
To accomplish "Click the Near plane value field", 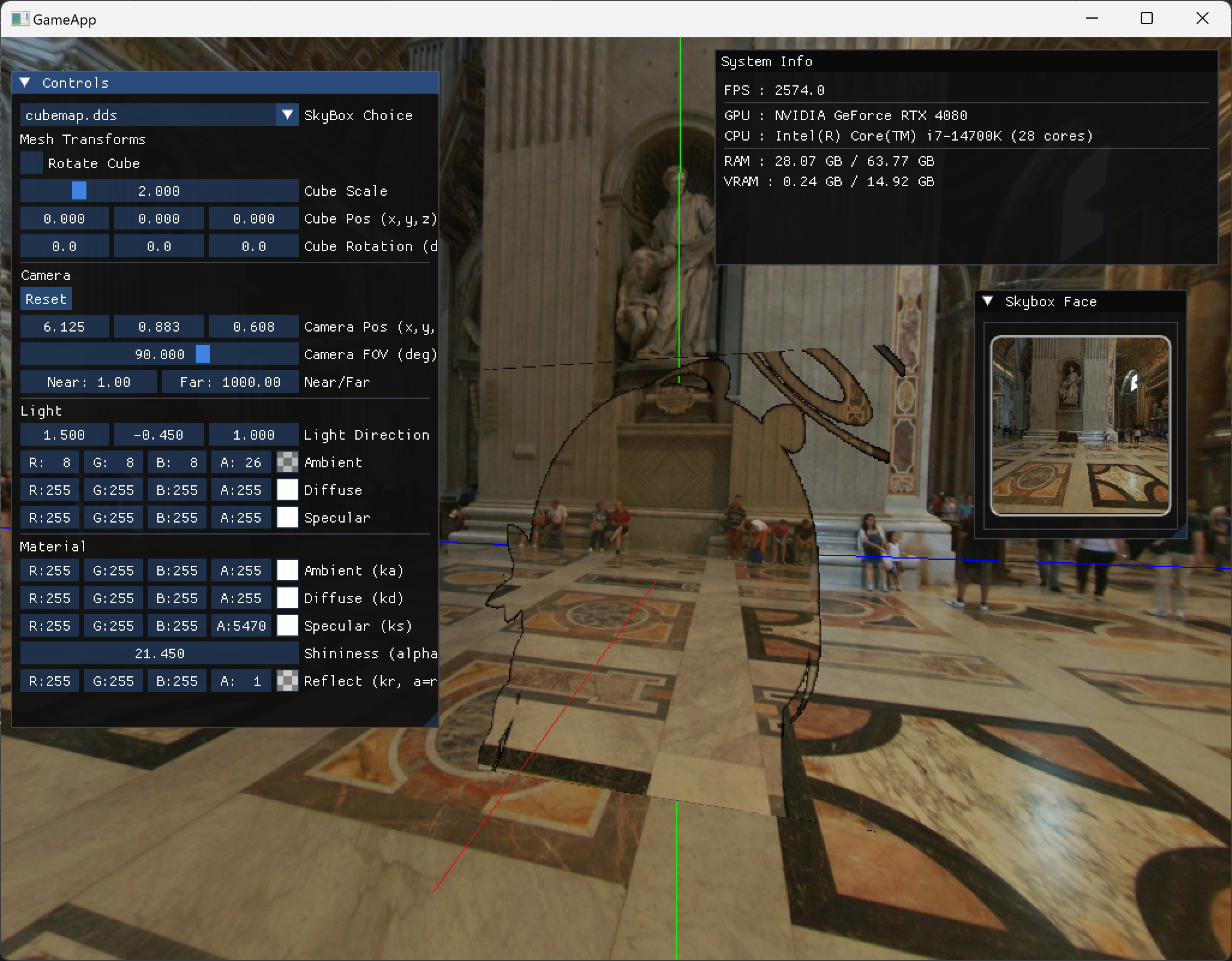I will point(89,382).
